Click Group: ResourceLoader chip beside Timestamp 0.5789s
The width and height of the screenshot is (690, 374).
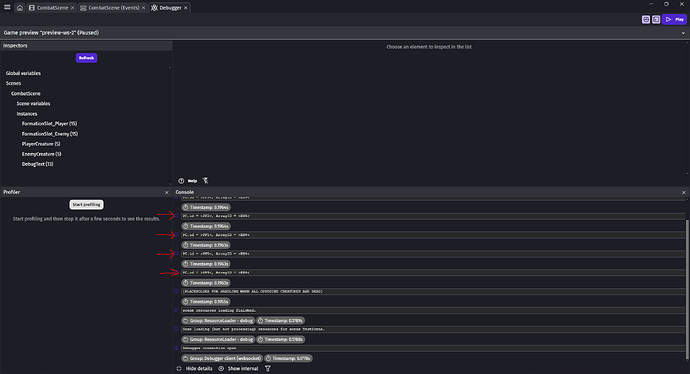[x=218, y=321]
